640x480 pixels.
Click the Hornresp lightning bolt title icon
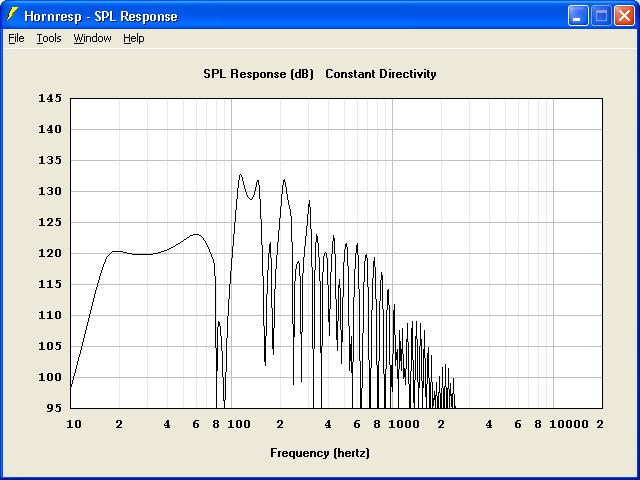pos(13,15)
